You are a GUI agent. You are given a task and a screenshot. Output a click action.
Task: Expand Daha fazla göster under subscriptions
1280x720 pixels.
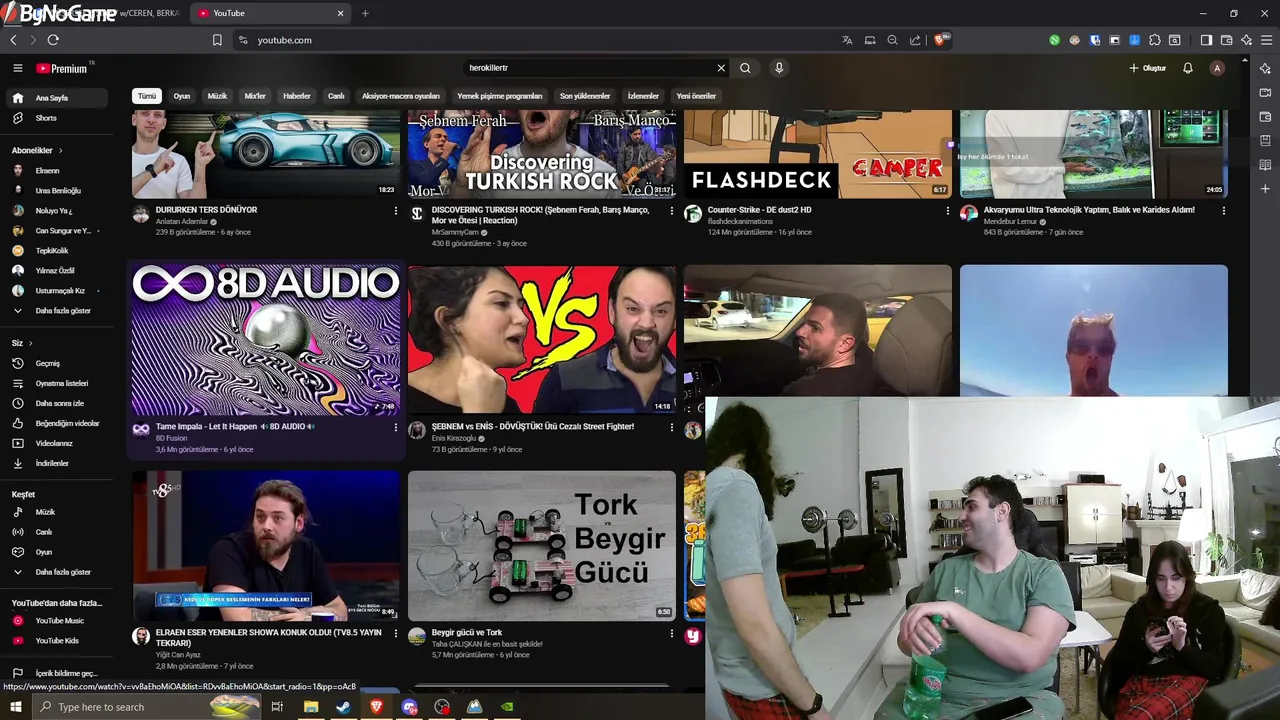(x=58, y=311)
